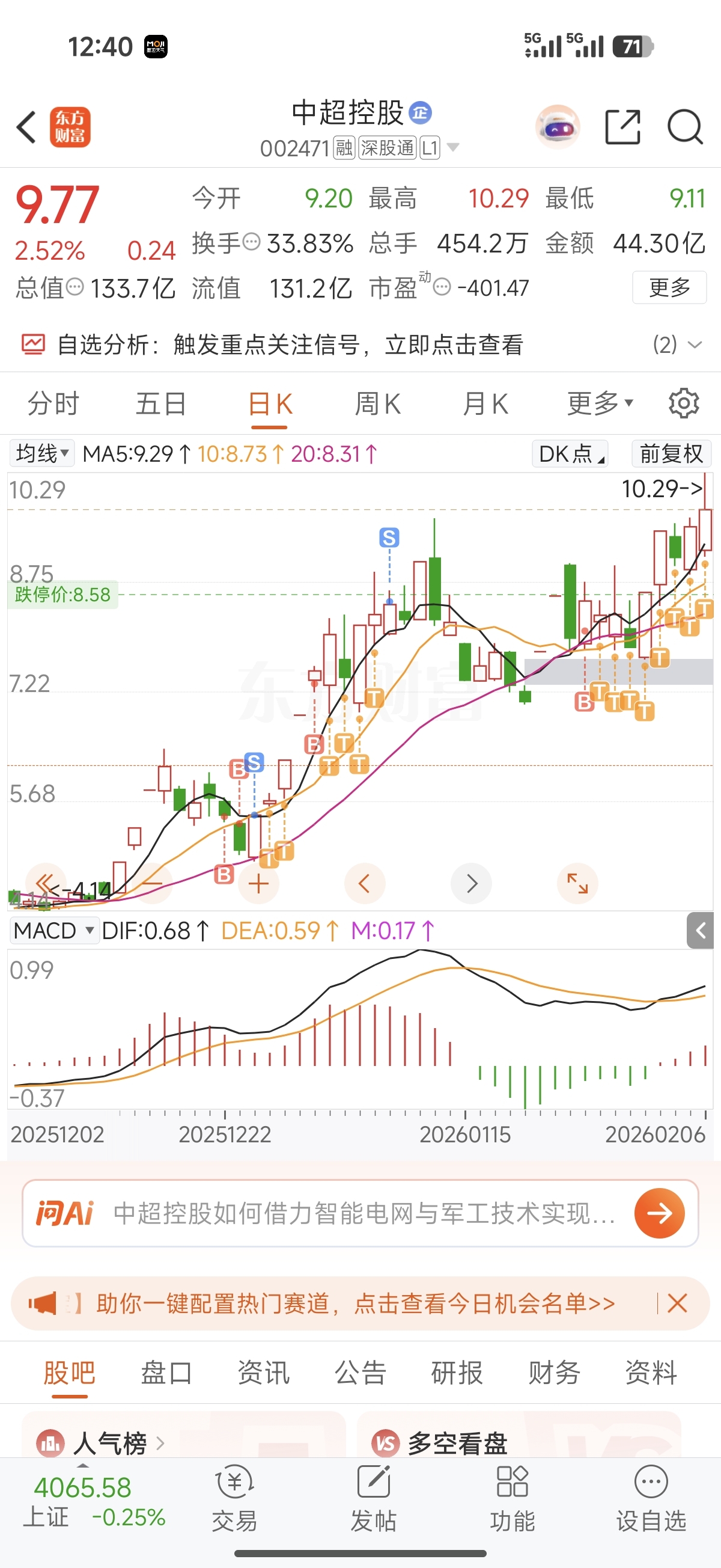Open the 资料 tab

651,1373
